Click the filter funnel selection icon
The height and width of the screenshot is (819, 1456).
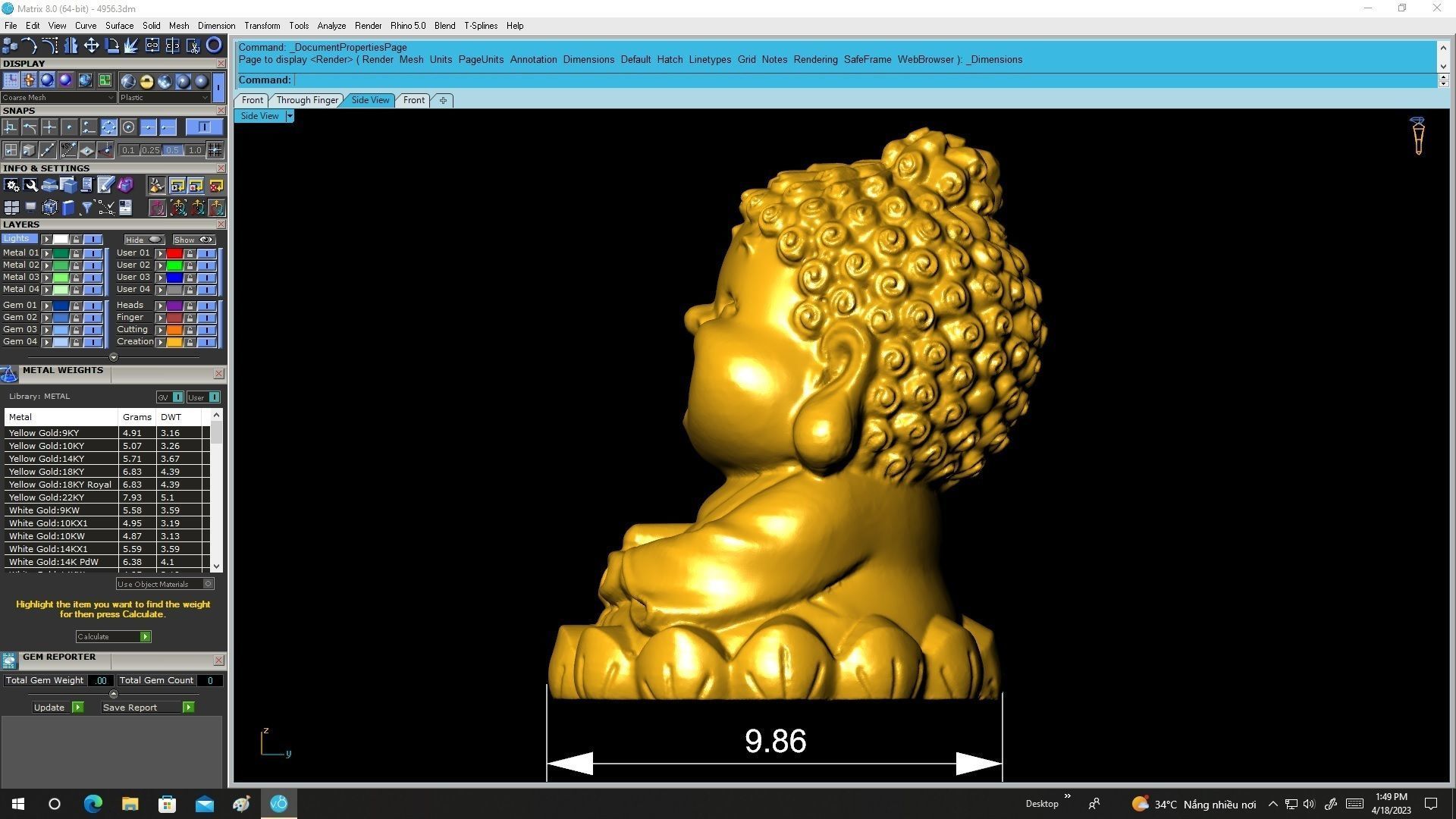(x=86, y=207)
